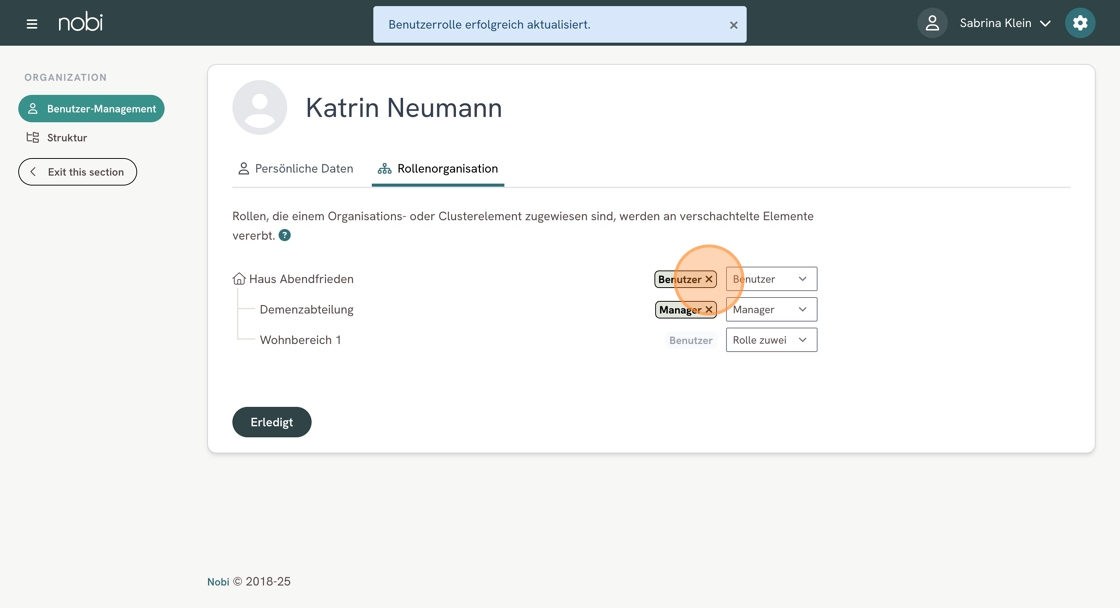Open the hamburger navigation menu
The image size is (1120, 608).
(32, 23)
